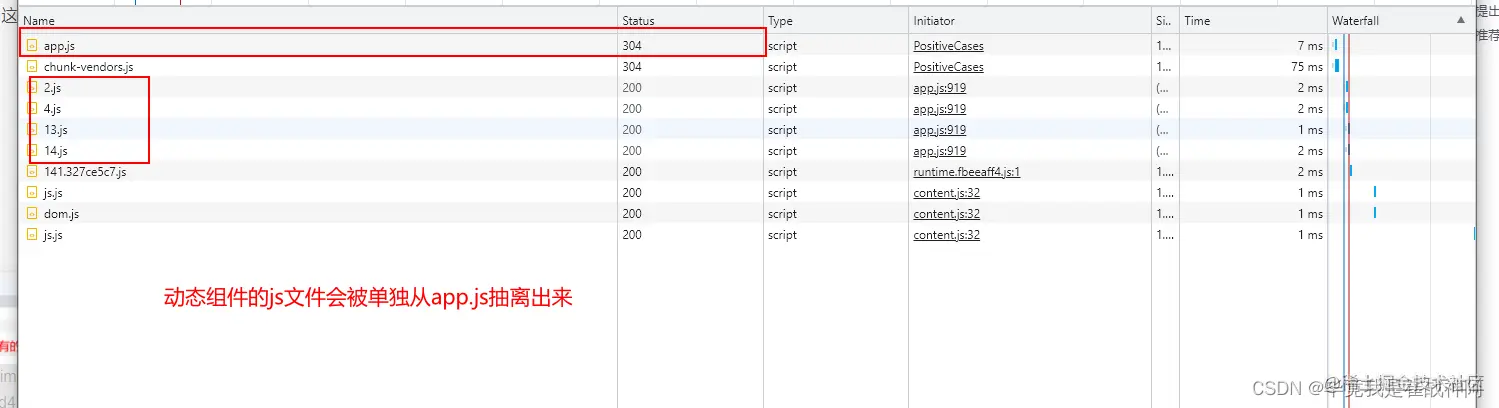The width and height of the screenshot is (1499, 408).
Task: Open PositiveCases initiator for app.js
Action: tap(948, 46)
